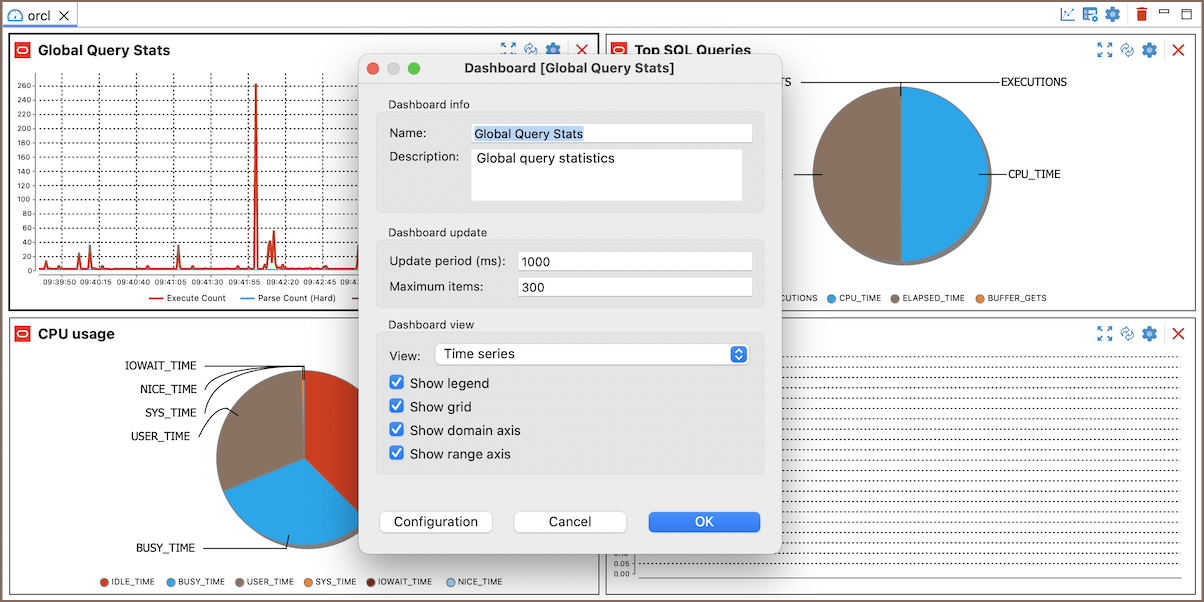1204x602 pixels.
Task: Confirm the dialog with OK
Action: tap(704, 522)
